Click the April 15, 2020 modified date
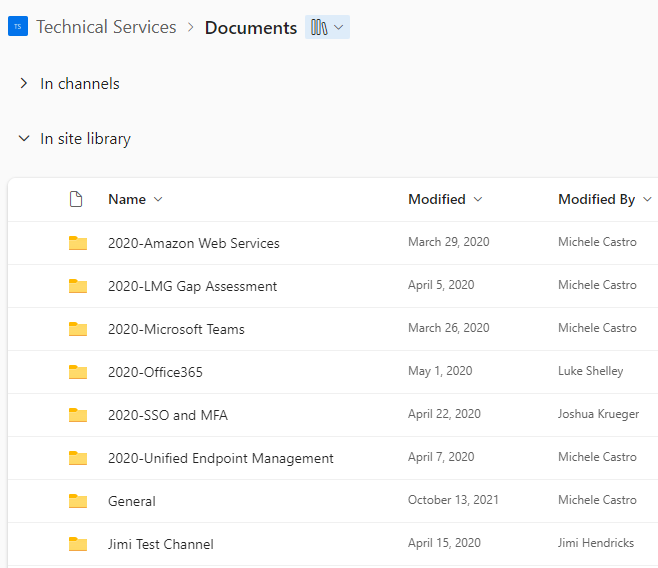658x568 pixels. [x=444, y=543]
